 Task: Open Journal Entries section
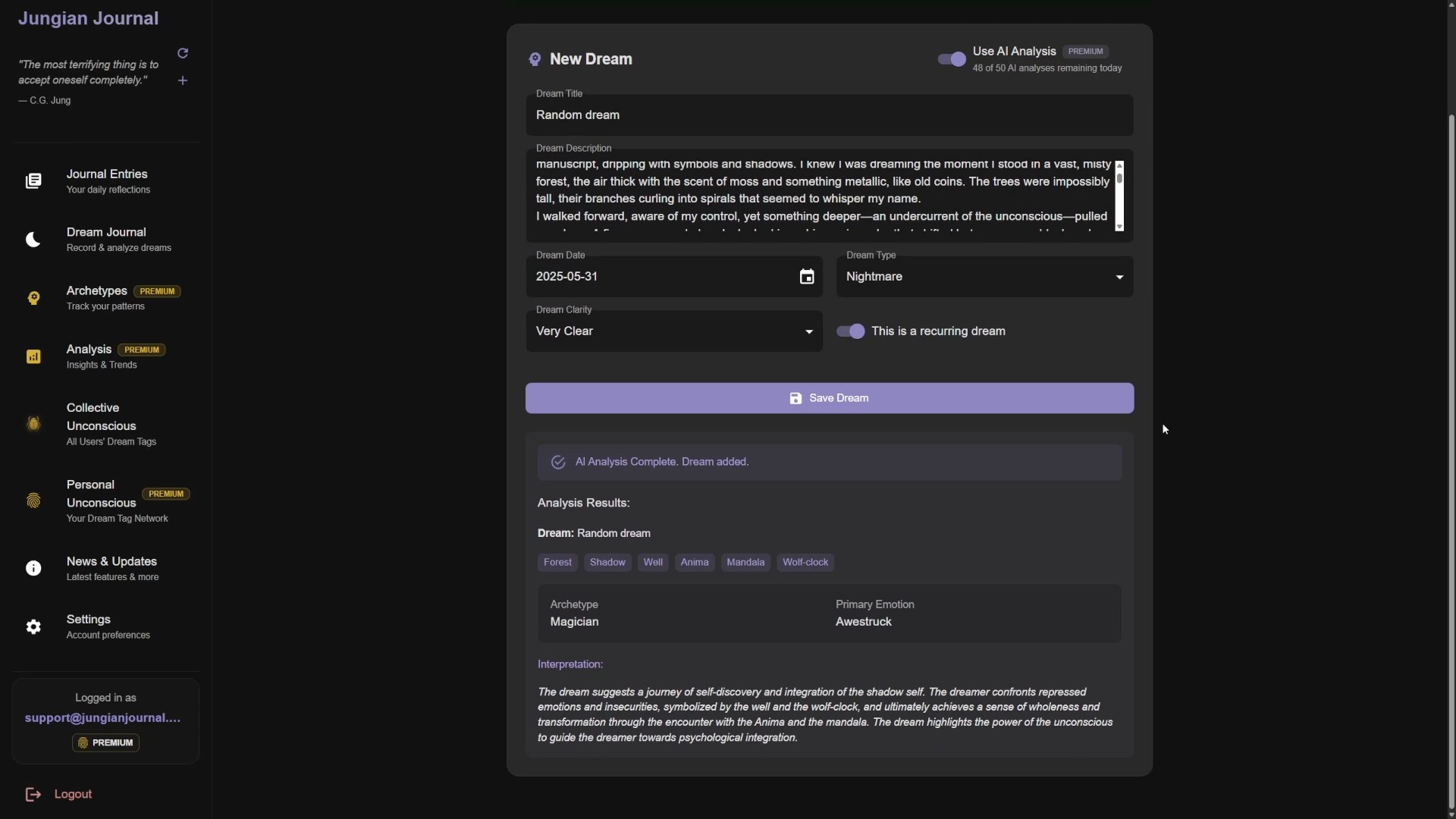(x=106, y=181)
